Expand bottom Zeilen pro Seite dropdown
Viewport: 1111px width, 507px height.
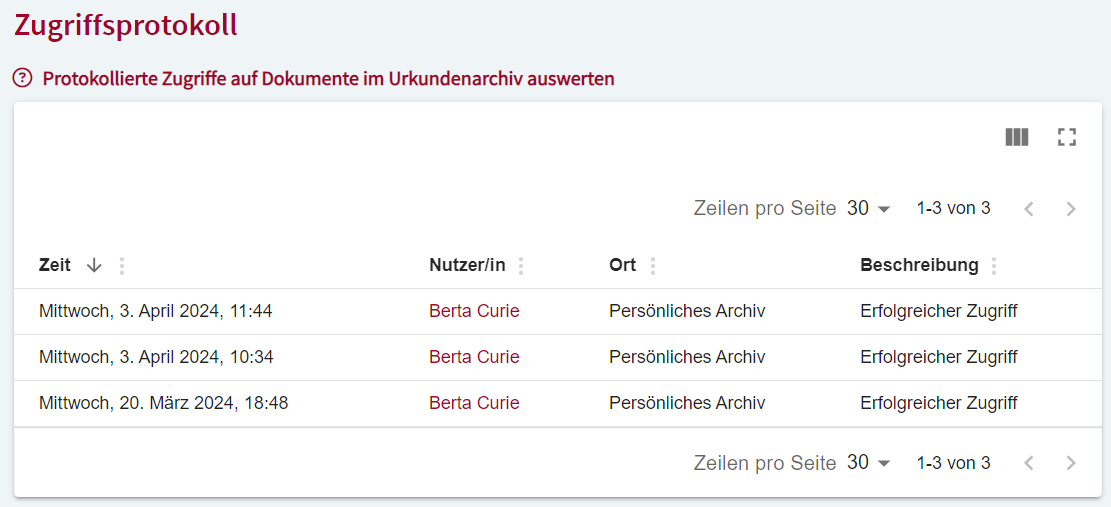[868, 463]
